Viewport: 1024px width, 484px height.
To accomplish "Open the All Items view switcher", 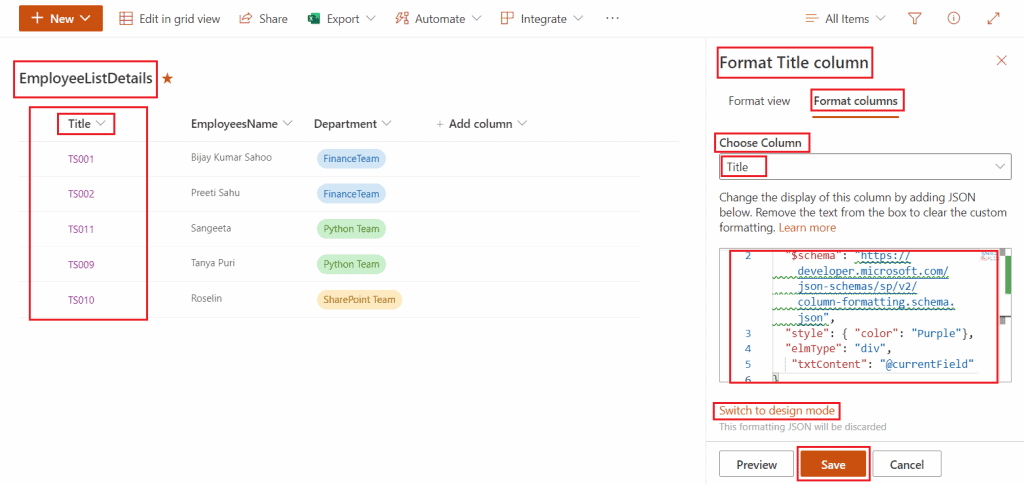I will tap(846, 19).
